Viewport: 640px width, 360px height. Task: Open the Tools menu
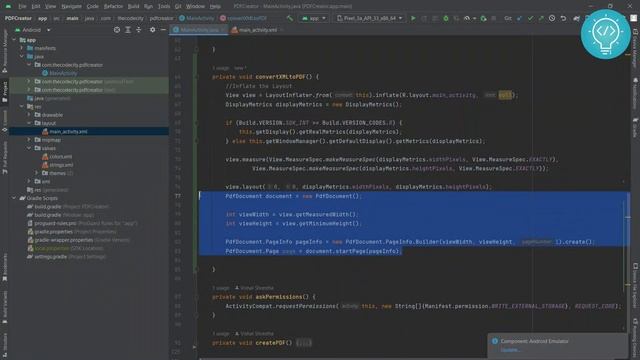(164, 6)
